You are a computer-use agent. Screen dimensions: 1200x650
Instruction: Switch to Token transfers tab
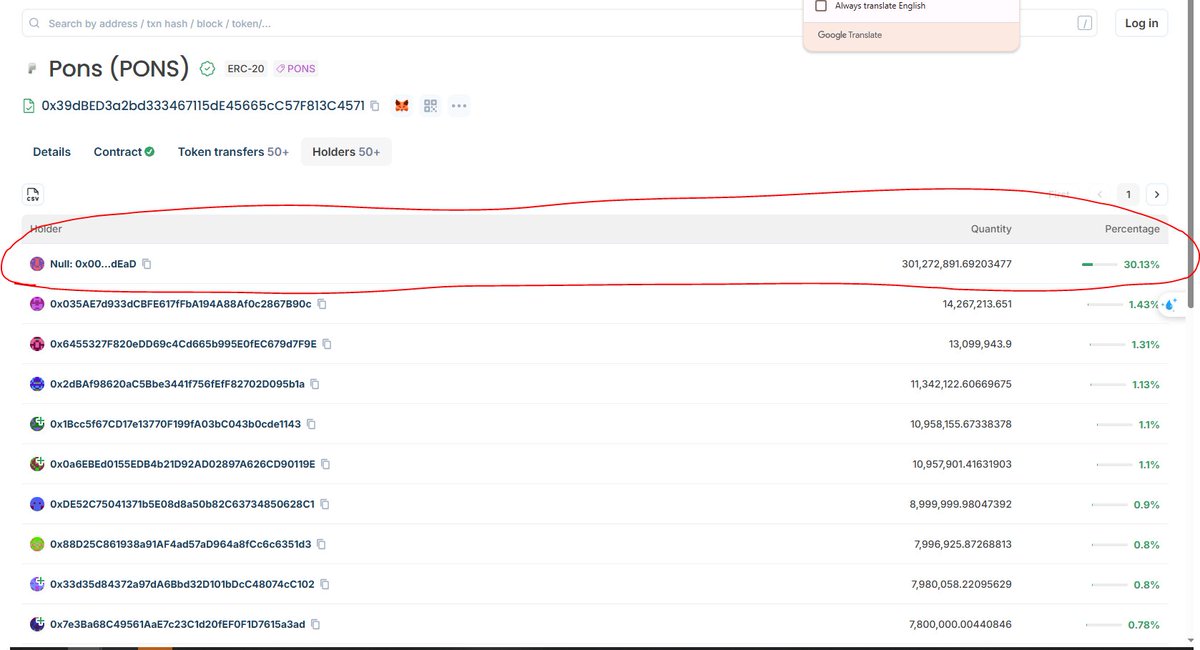tap(233, 152)
